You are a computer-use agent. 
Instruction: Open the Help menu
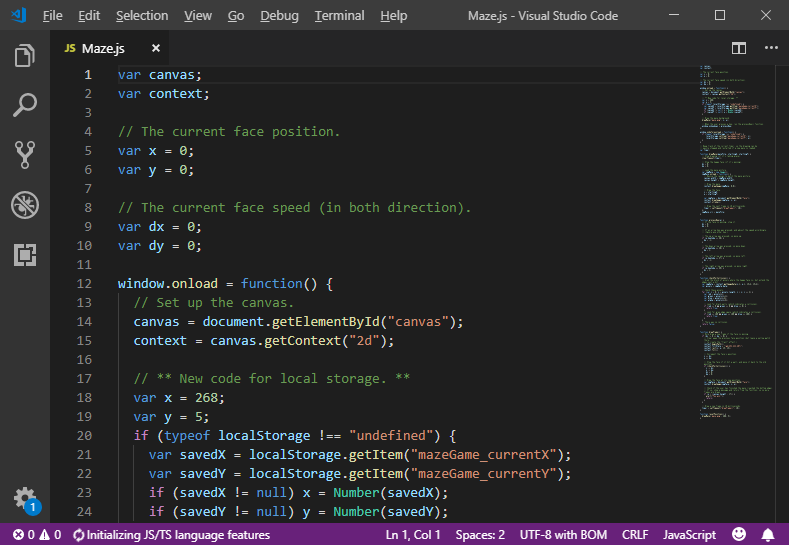pos(393,16)
